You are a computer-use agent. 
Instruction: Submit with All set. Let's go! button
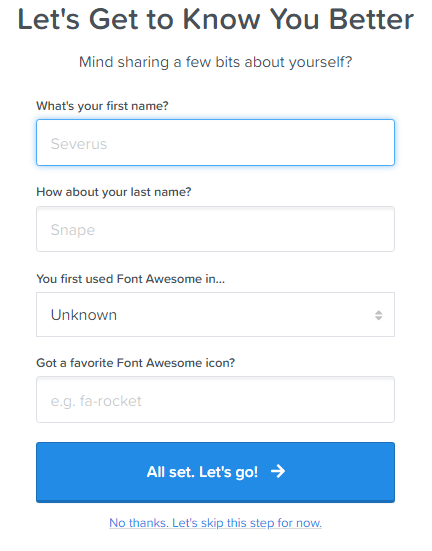click(215, 472)
